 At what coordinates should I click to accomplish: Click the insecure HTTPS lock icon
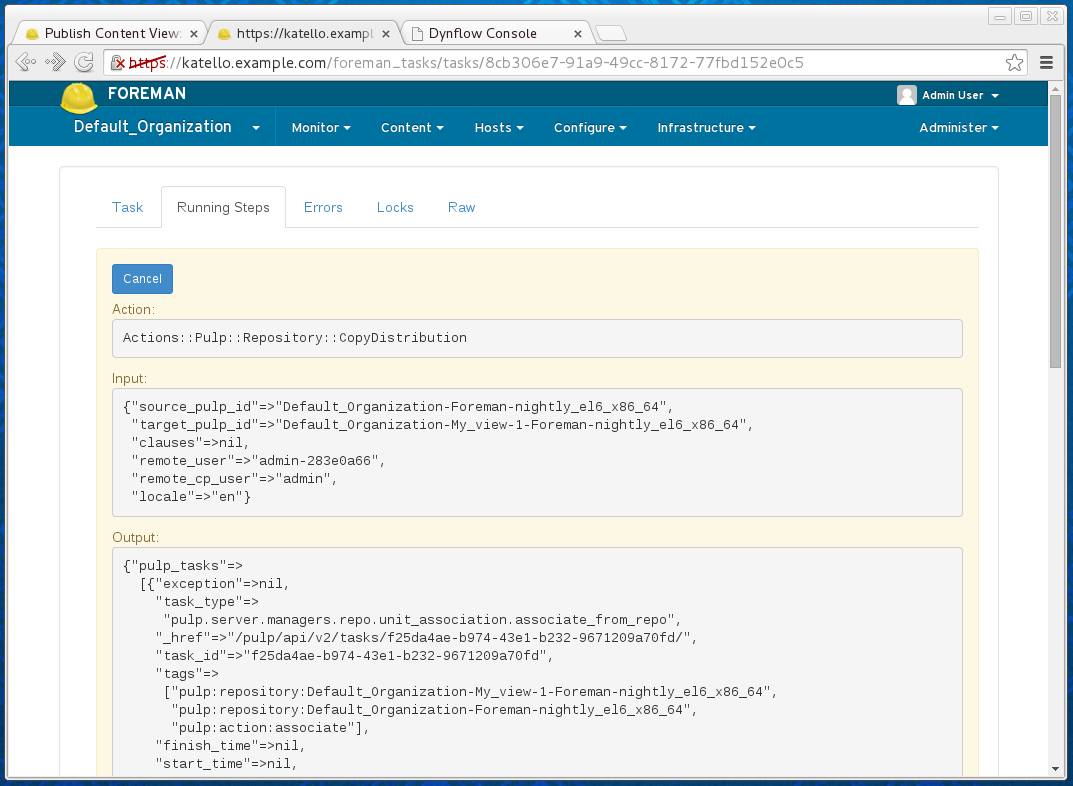[118, 63]
